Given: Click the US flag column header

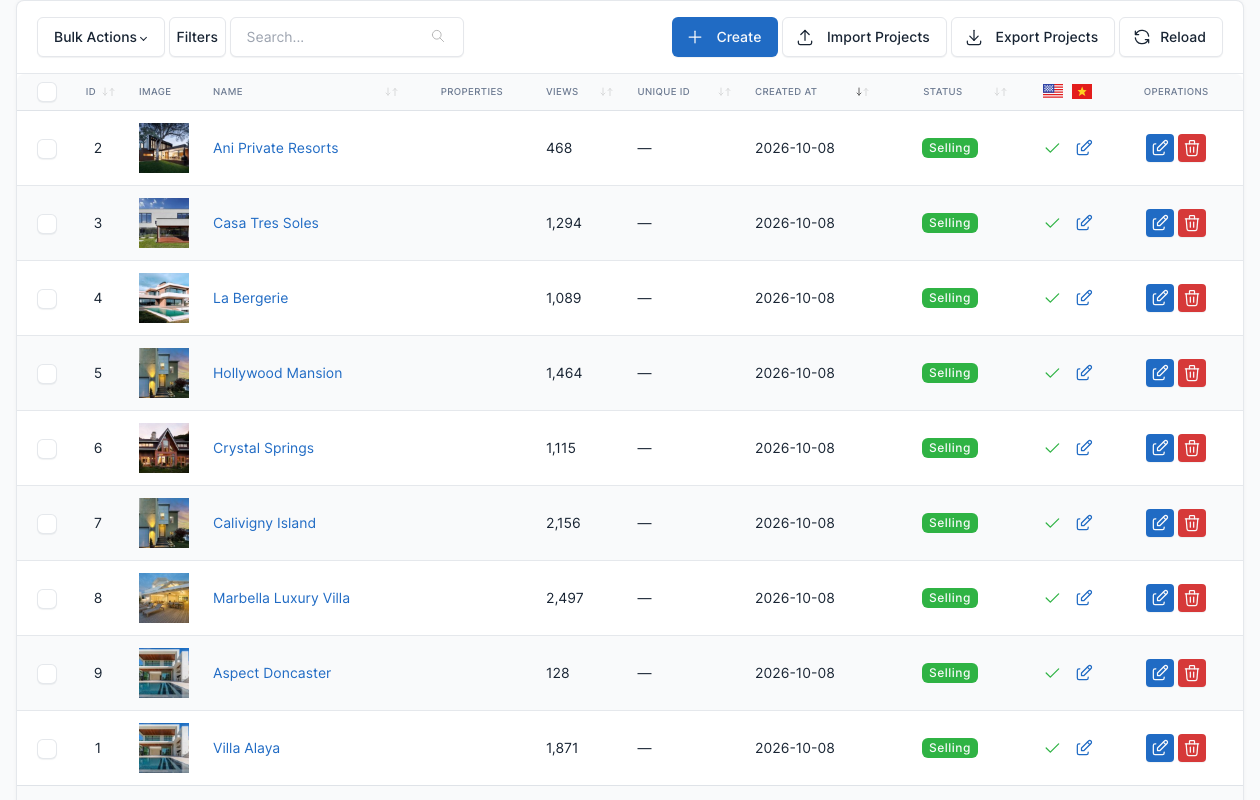Looking at the screenshot, I should (x=1053, y=91).
